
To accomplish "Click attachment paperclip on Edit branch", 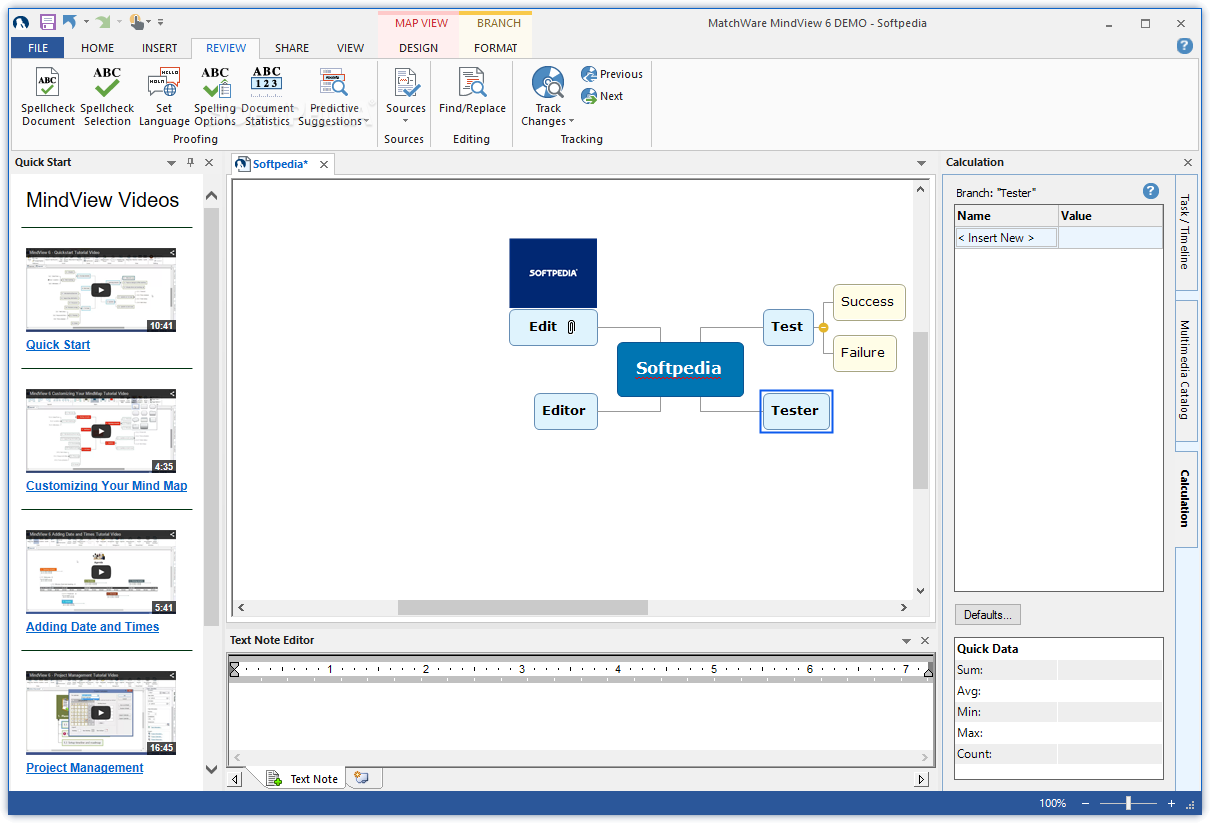I will point(571,327).
